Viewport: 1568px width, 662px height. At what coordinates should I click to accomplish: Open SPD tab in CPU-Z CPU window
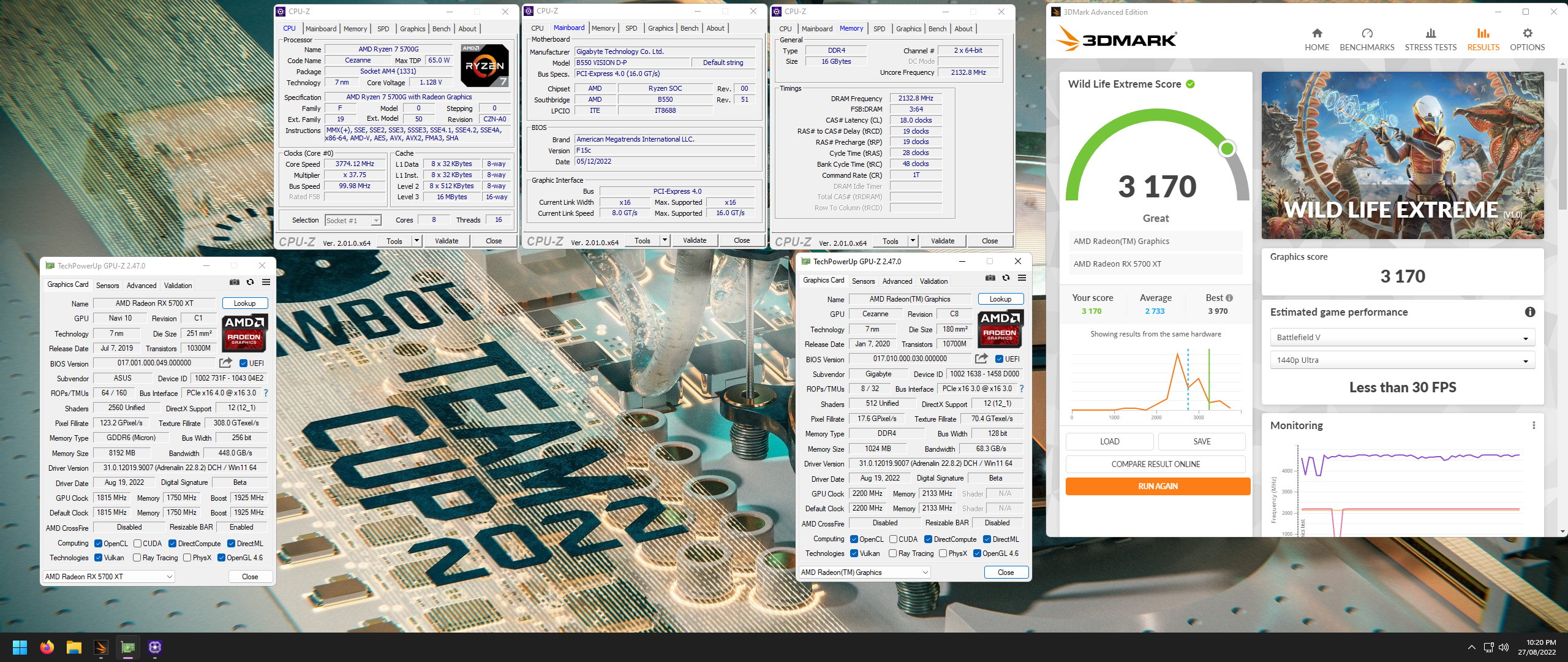(383, 29)
